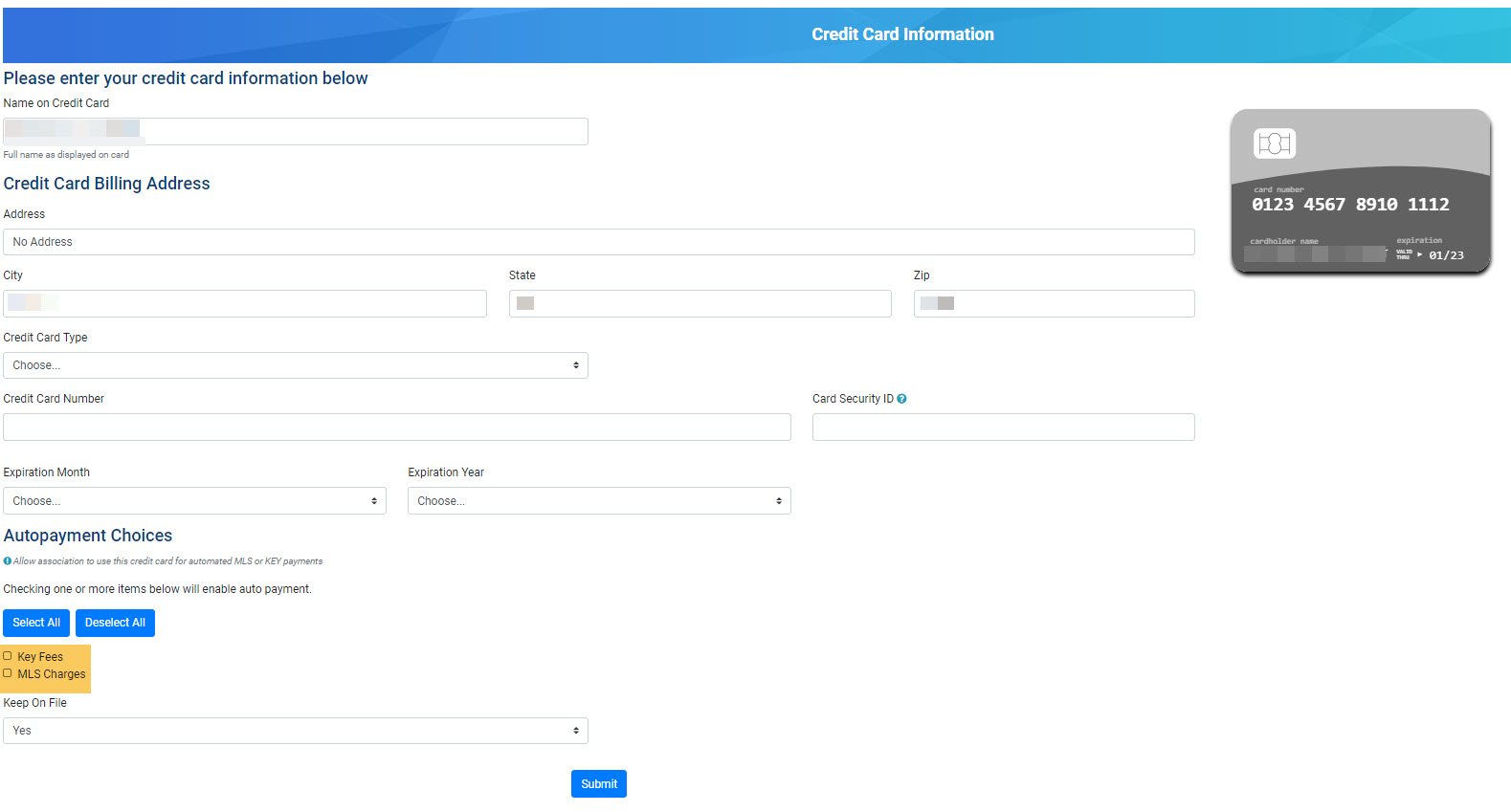This screenshot has width=1511, height=812.
Task: Open the Keep On File dropdown
Action: coord(295,731)
